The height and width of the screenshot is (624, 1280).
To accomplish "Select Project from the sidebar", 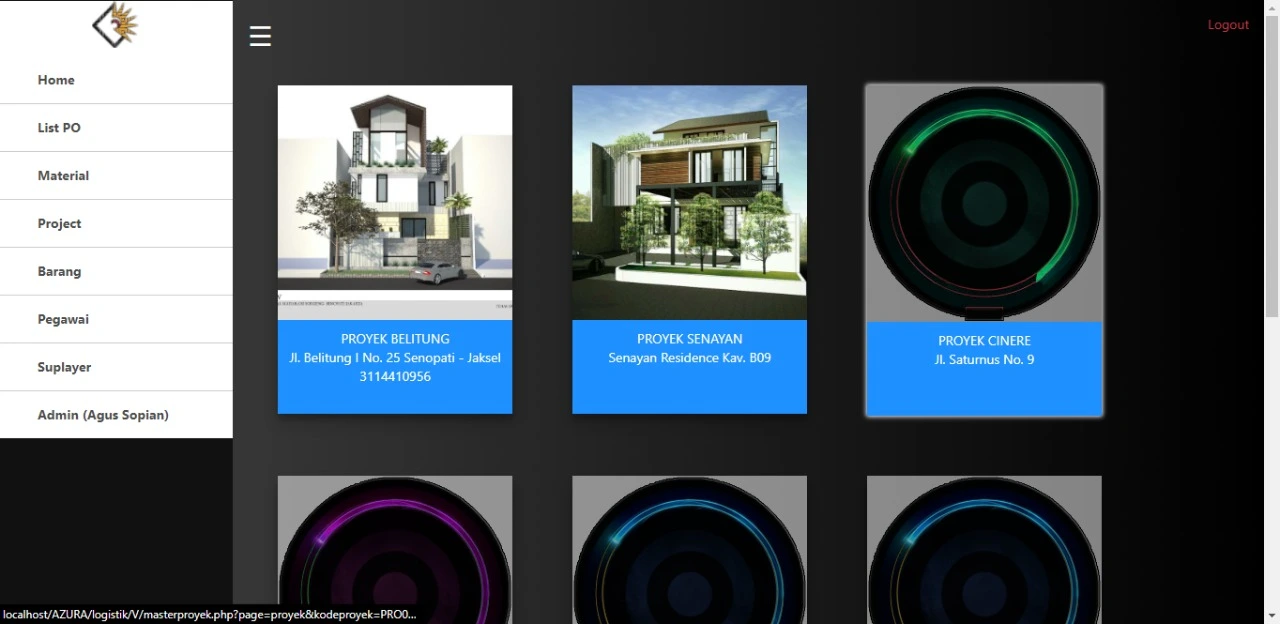I will [59, 224].
